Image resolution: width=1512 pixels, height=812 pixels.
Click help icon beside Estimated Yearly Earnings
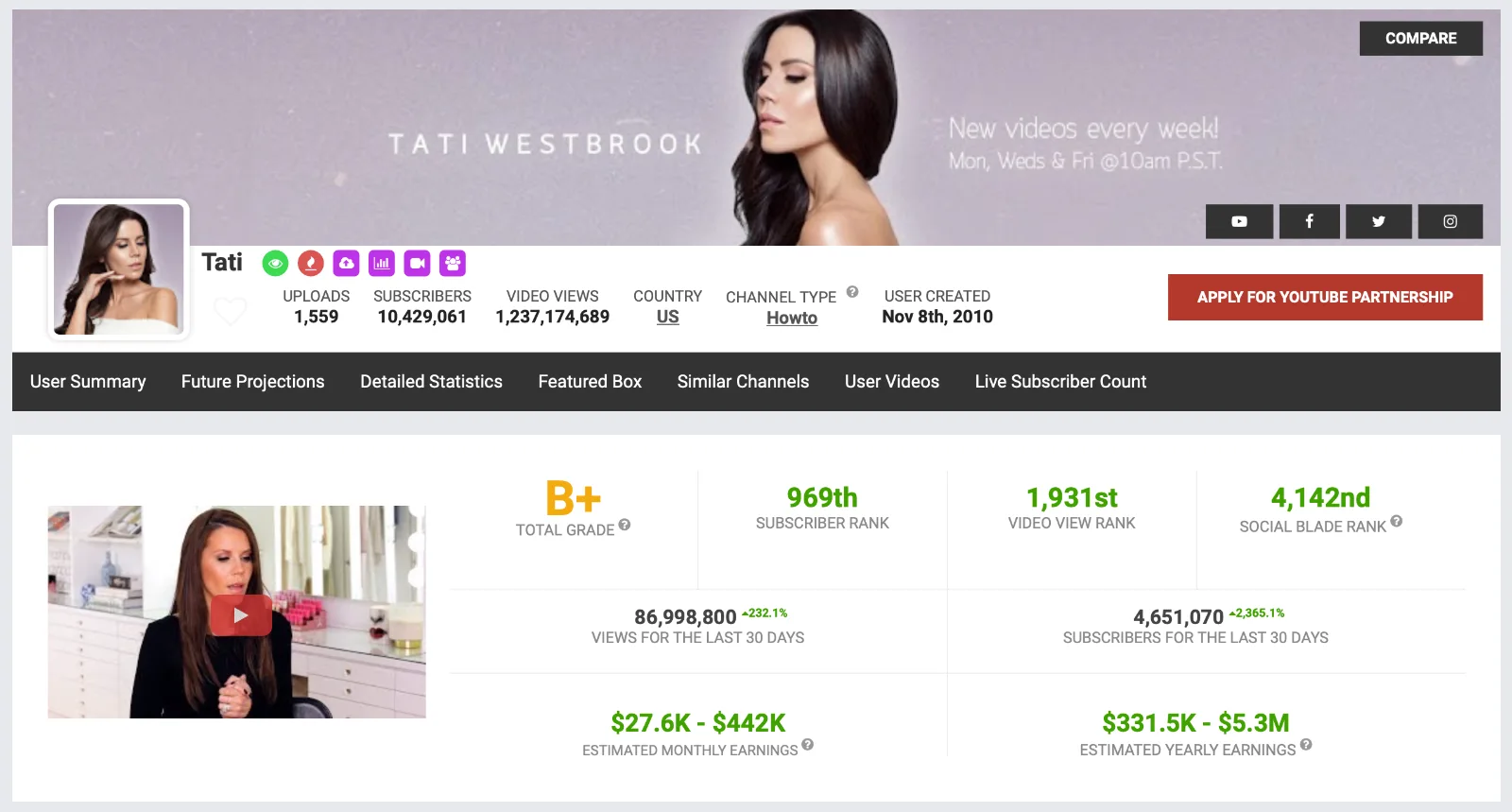click(x=1306, y=744)
